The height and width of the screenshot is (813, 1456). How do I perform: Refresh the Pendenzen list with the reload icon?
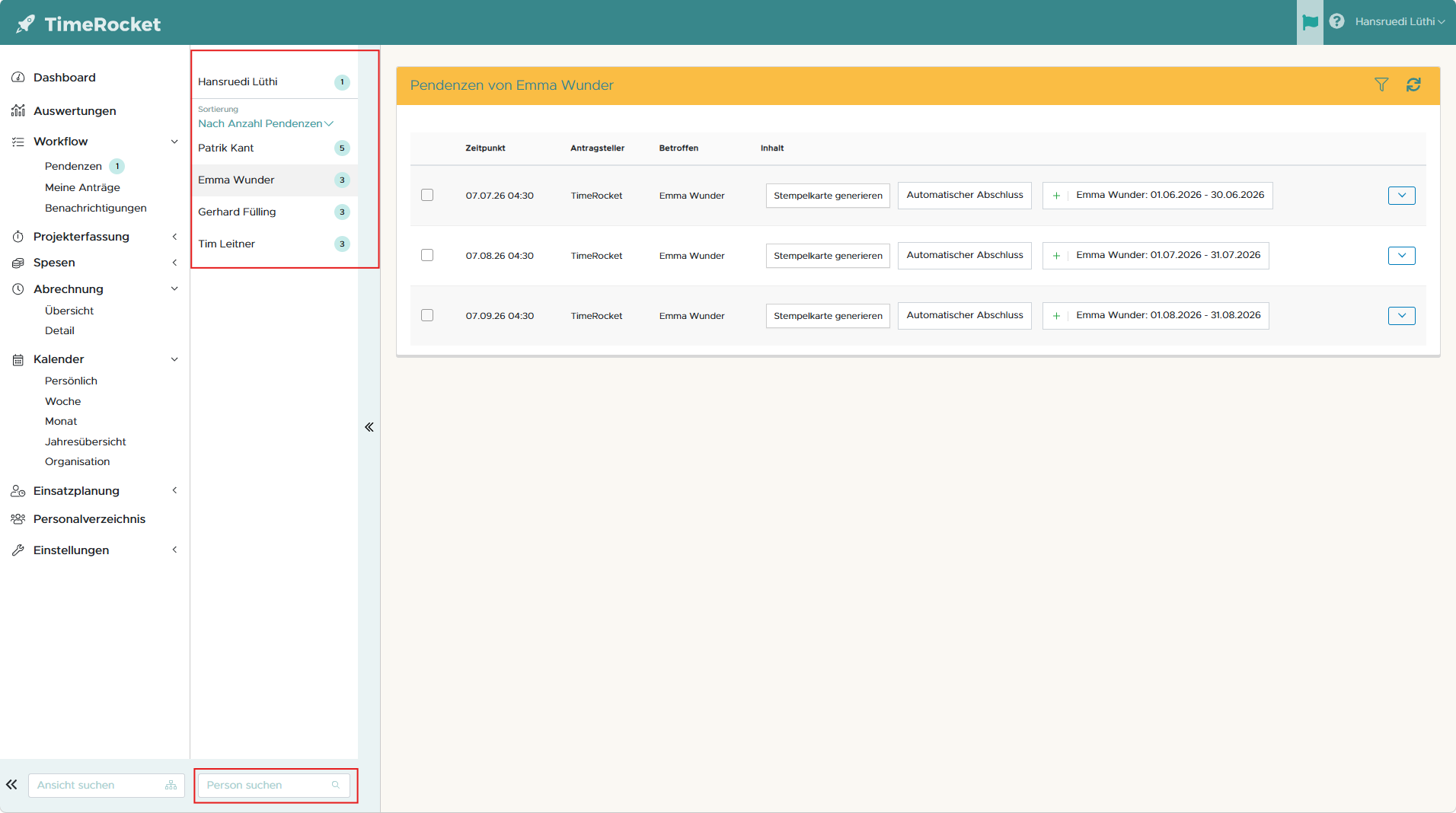[1413, 84]
